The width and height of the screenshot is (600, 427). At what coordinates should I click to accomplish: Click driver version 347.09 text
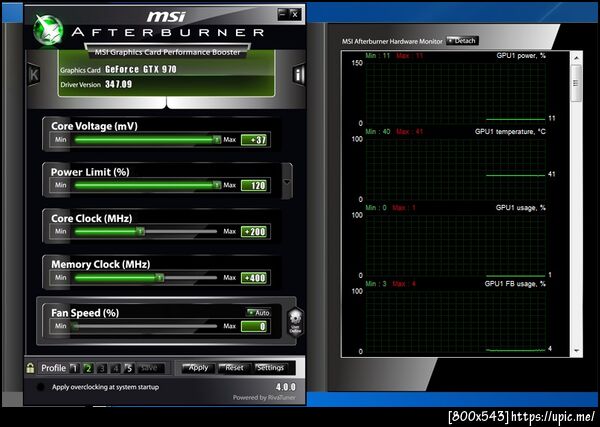pos(118,84)
